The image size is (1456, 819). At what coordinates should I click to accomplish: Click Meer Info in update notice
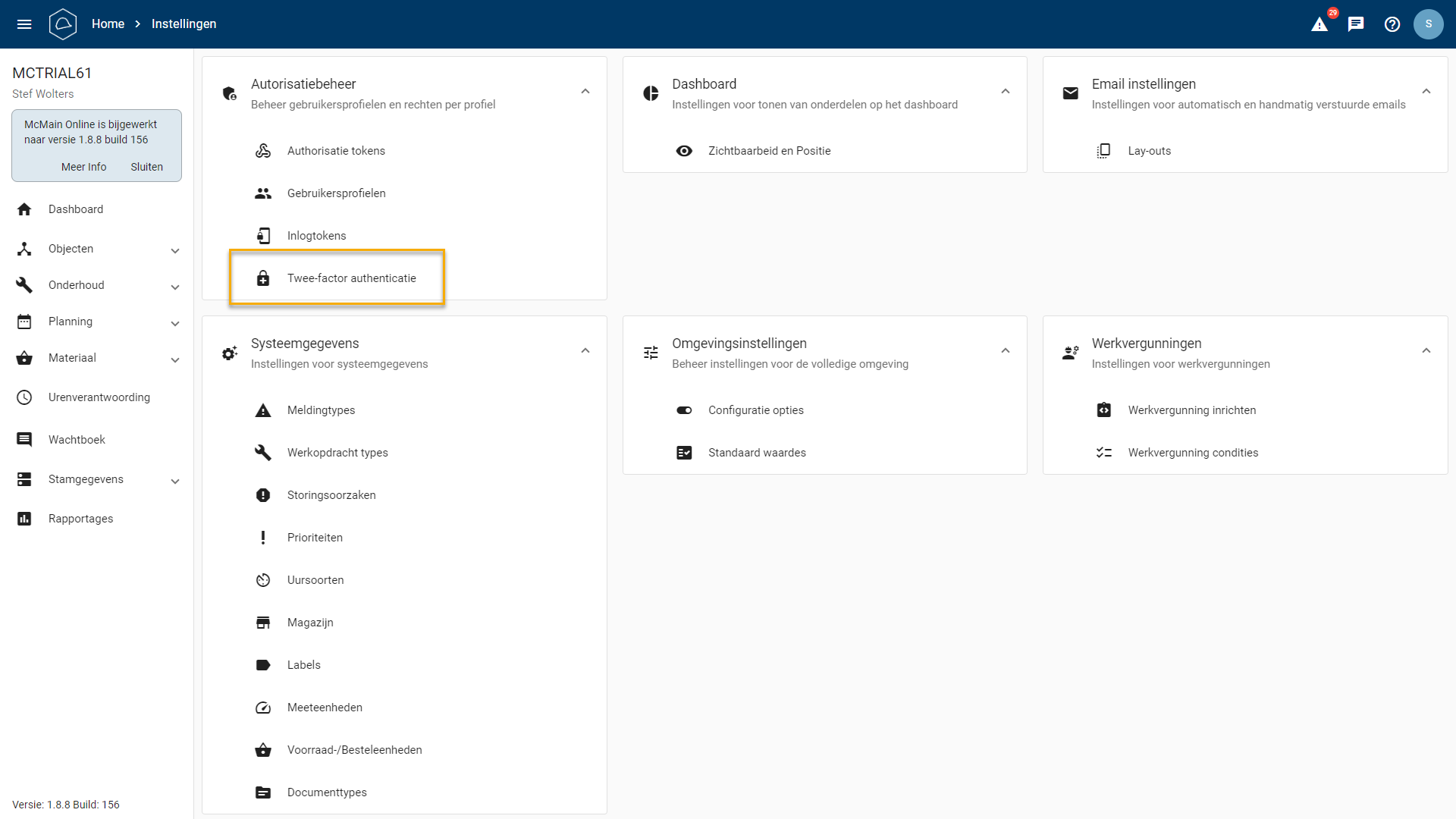[x=83, y=167]
